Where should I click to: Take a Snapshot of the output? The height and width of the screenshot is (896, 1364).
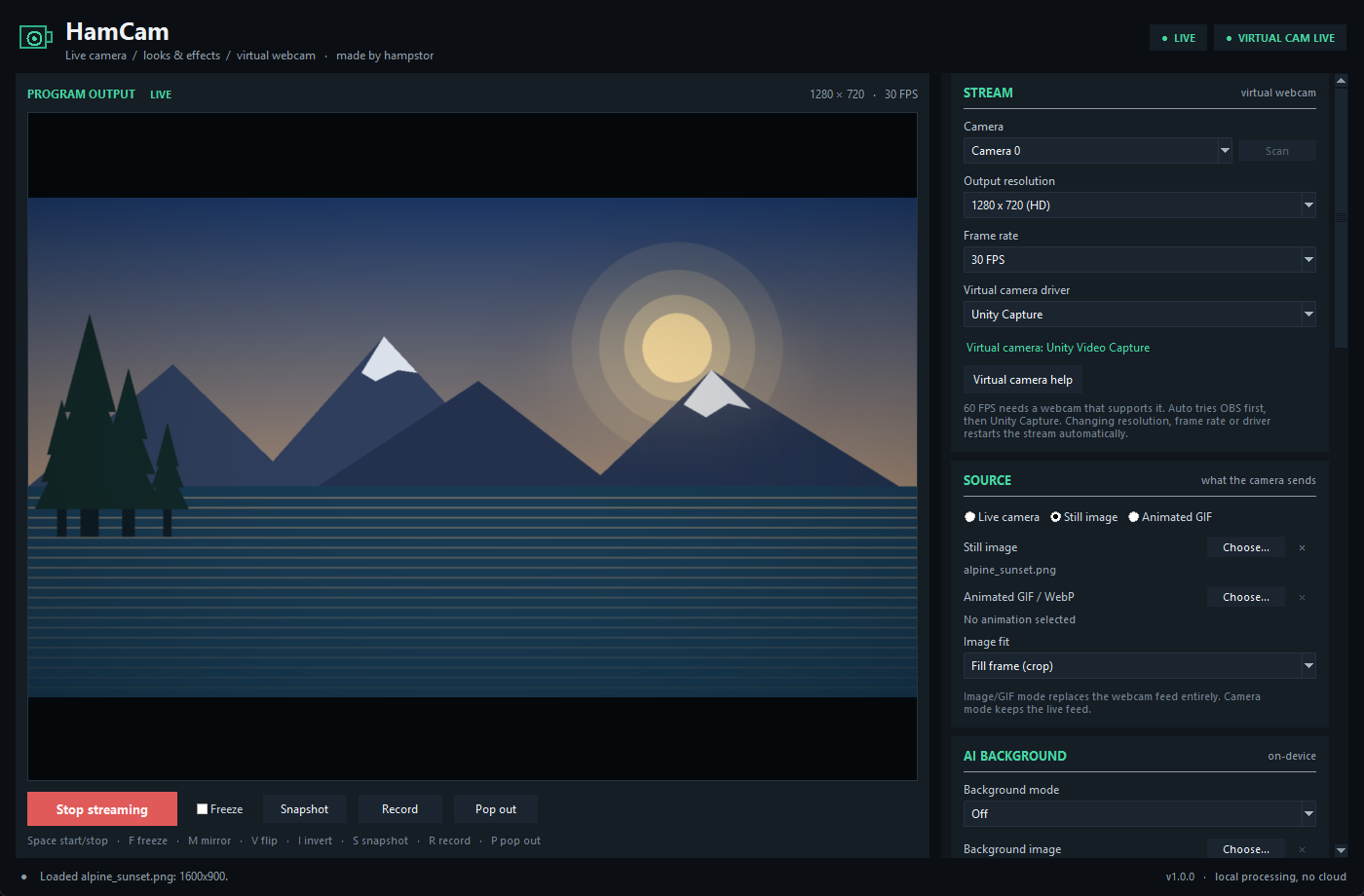[304, 809]
